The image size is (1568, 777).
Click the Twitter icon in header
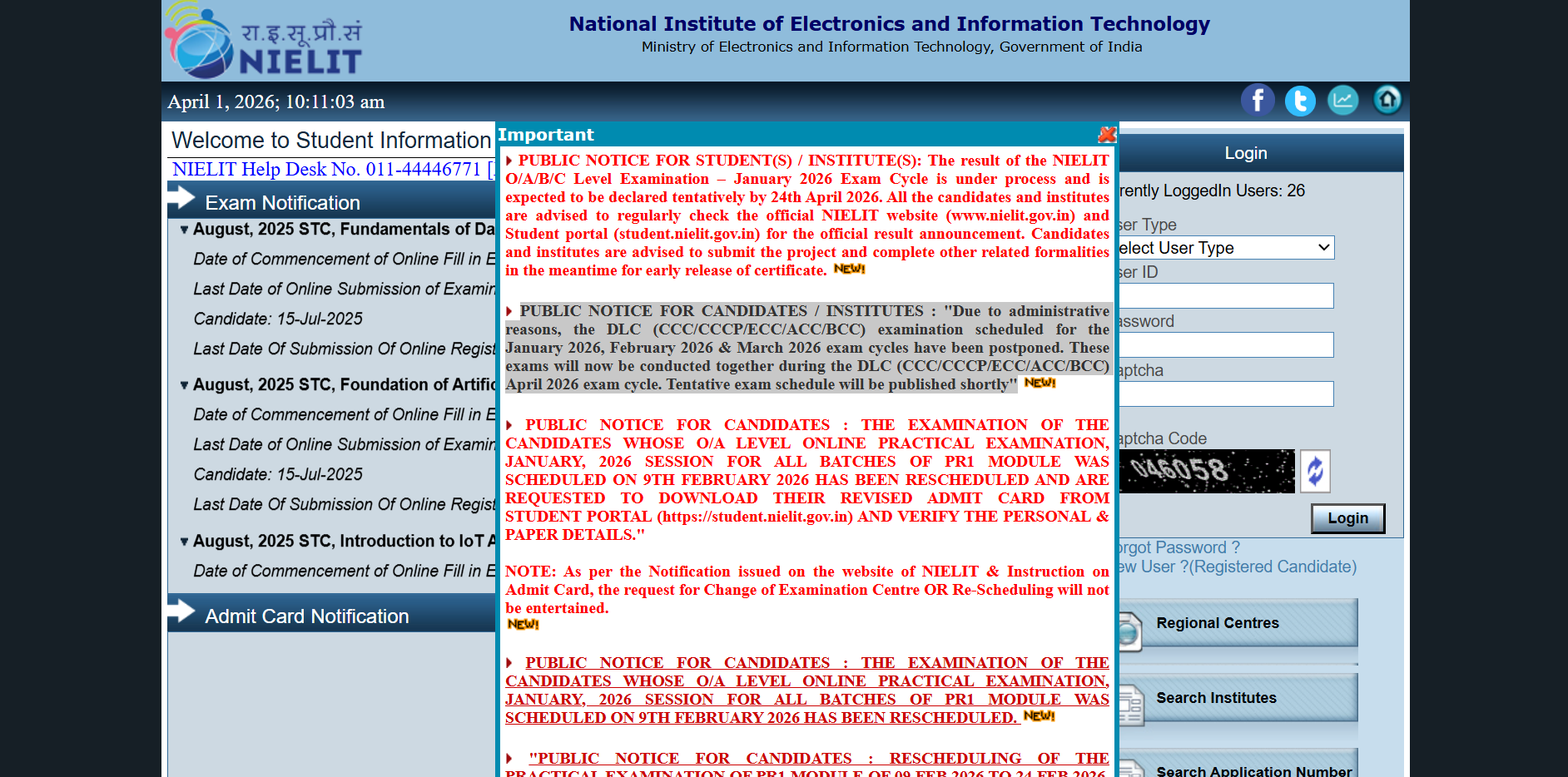(x=1299, y=101)
